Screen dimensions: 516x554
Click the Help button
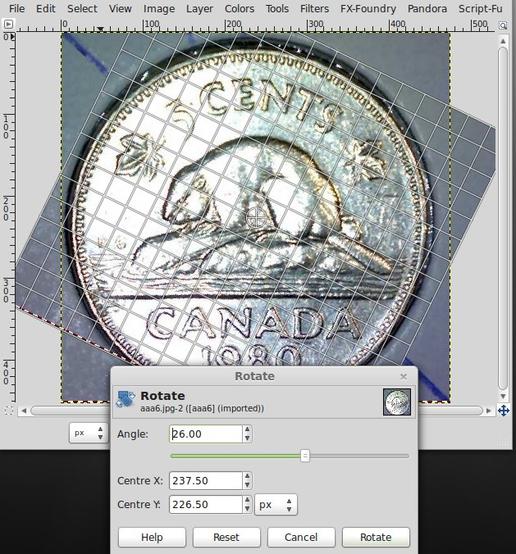click(152, 537)
